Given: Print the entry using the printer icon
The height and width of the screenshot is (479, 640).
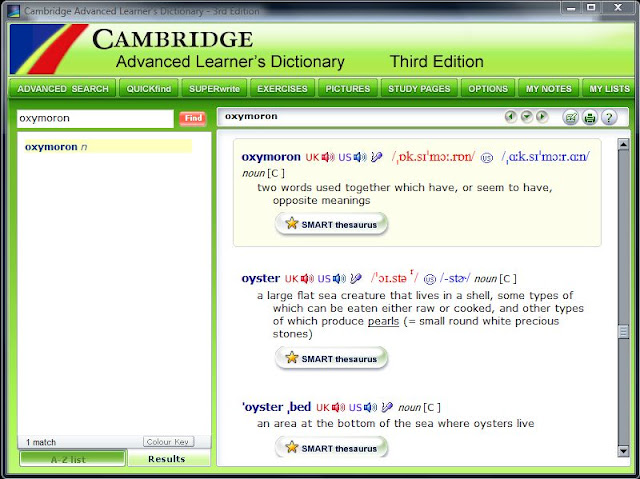Looking at the screenshot, I should 589,118.
